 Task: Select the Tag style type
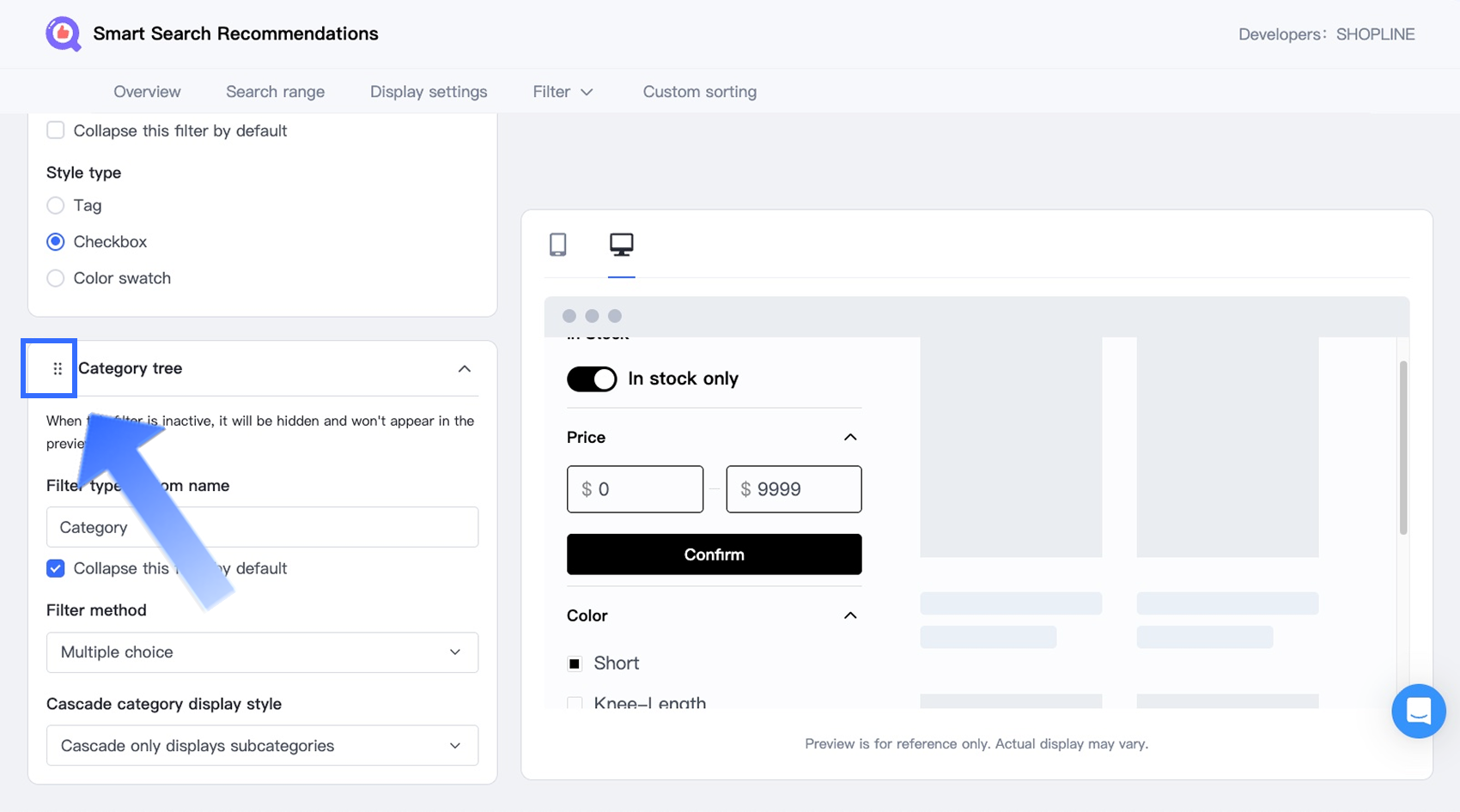tap(56, 205)
